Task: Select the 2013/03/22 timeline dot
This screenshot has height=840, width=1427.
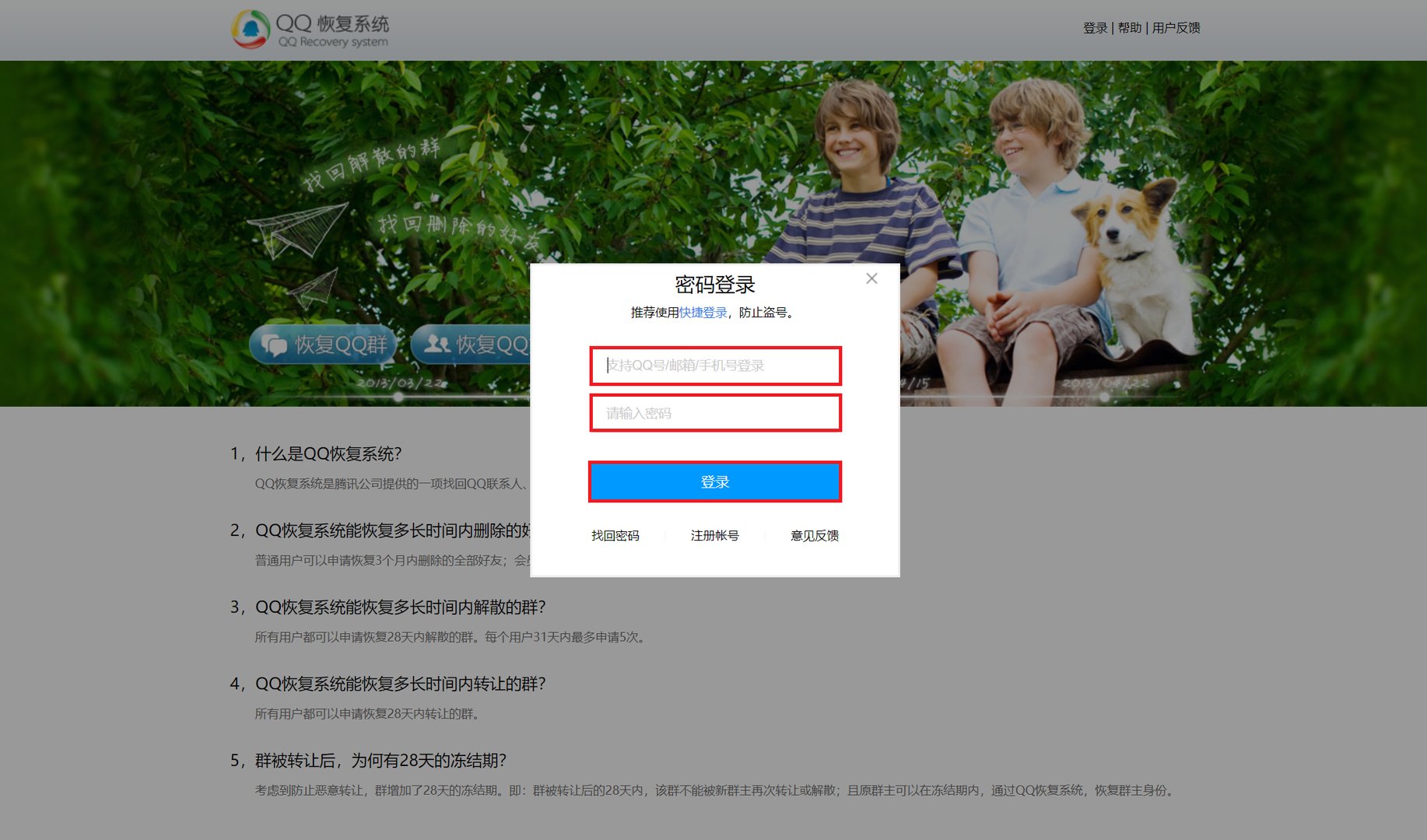Action: 398,397
